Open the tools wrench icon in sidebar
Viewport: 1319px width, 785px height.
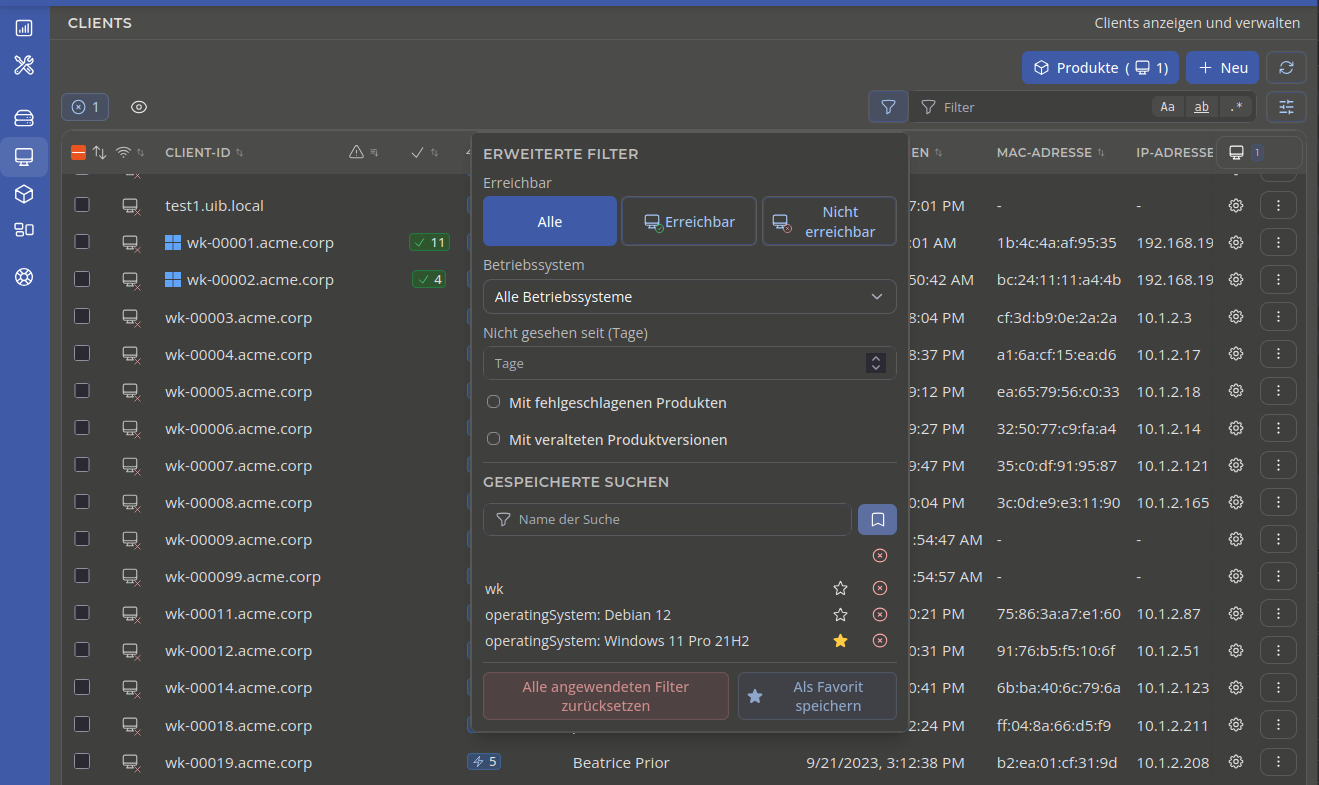pos(24,66)
